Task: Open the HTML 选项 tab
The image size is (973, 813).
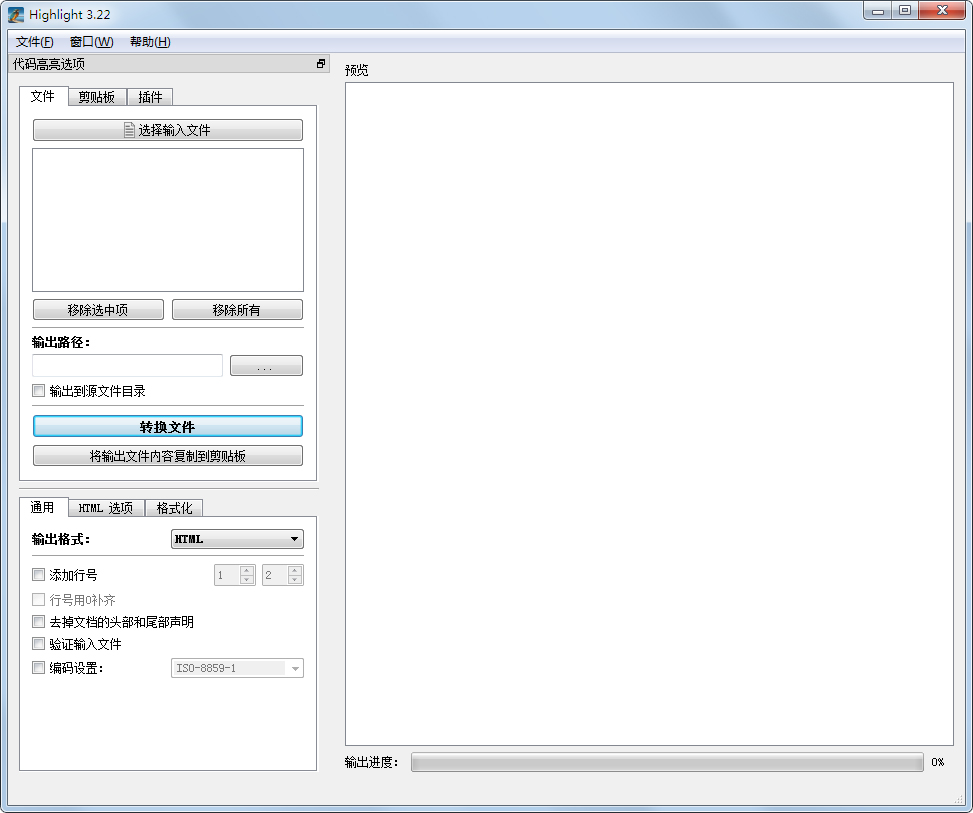Action: coord(106,508)
